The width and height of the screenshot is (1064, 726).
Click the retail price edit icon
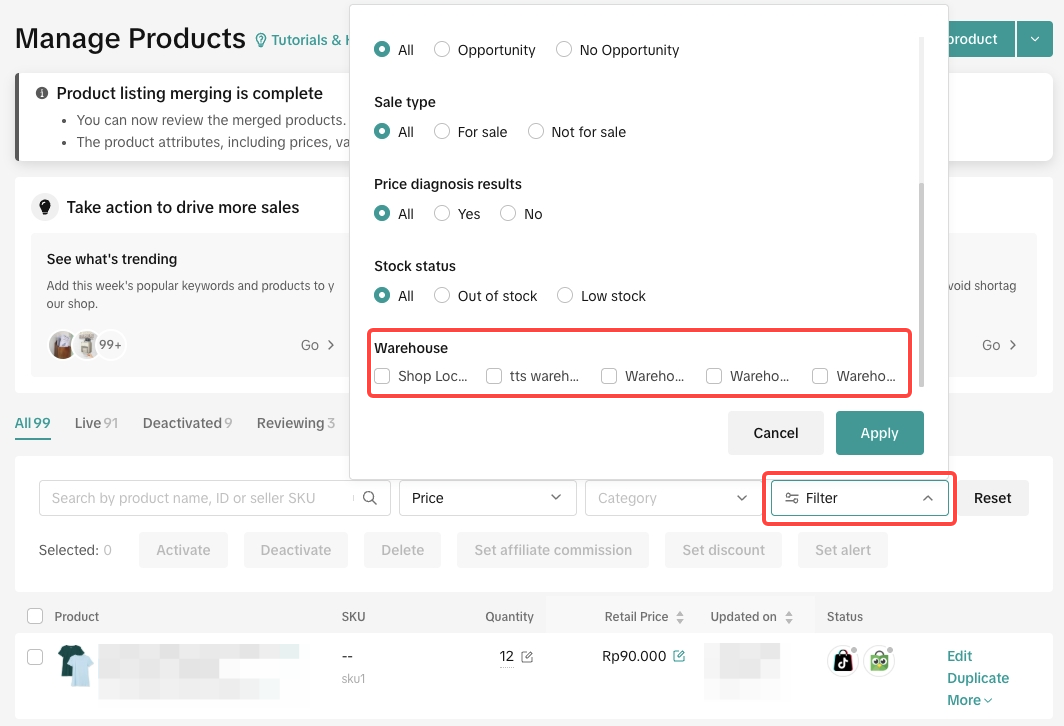tap(679, 656)
